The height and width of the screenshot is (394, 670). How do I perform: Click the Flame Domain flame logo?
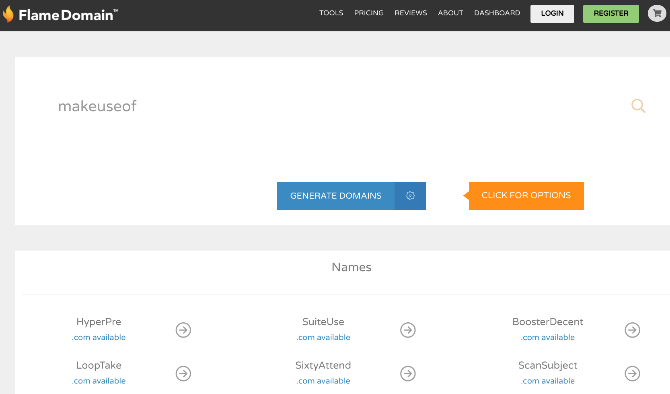click(8, 14)
